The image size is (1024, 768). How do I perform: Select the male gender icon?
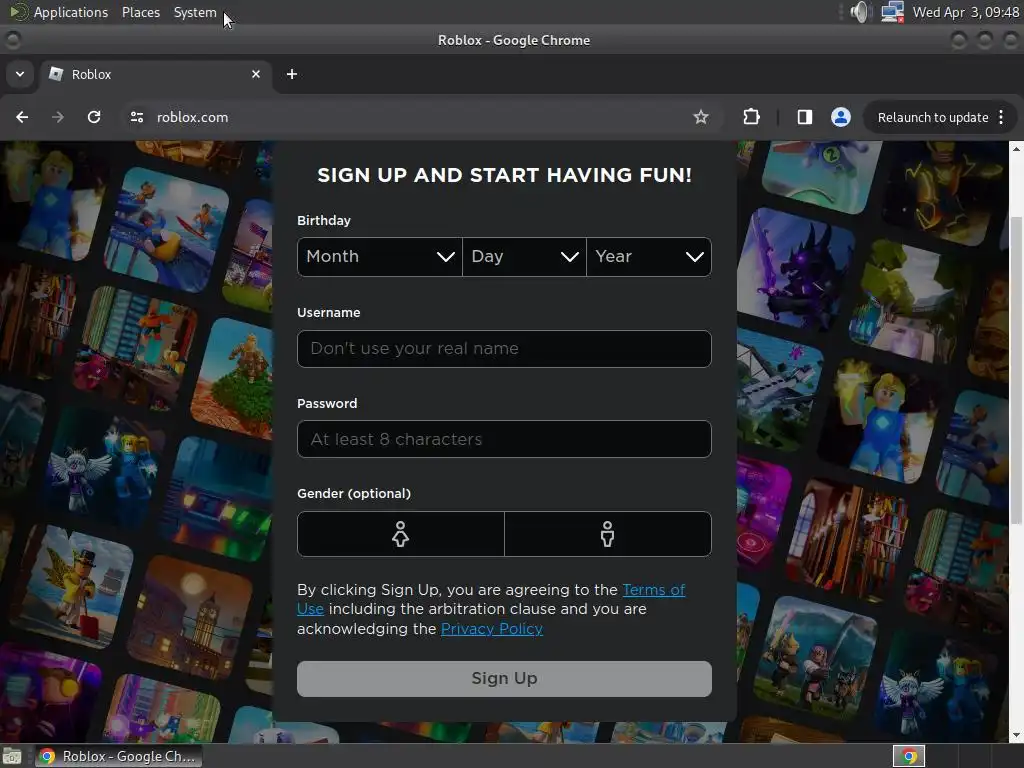607,534
